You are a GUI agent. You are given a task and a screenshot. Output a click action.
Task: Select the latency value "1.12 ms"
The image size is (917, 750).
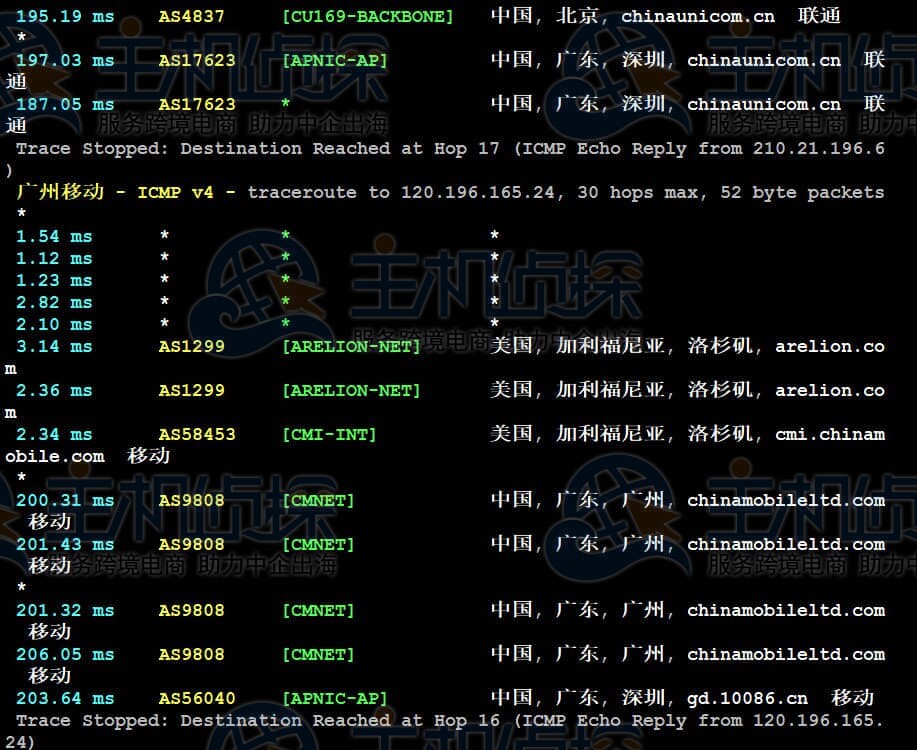[x=54, y=259]
